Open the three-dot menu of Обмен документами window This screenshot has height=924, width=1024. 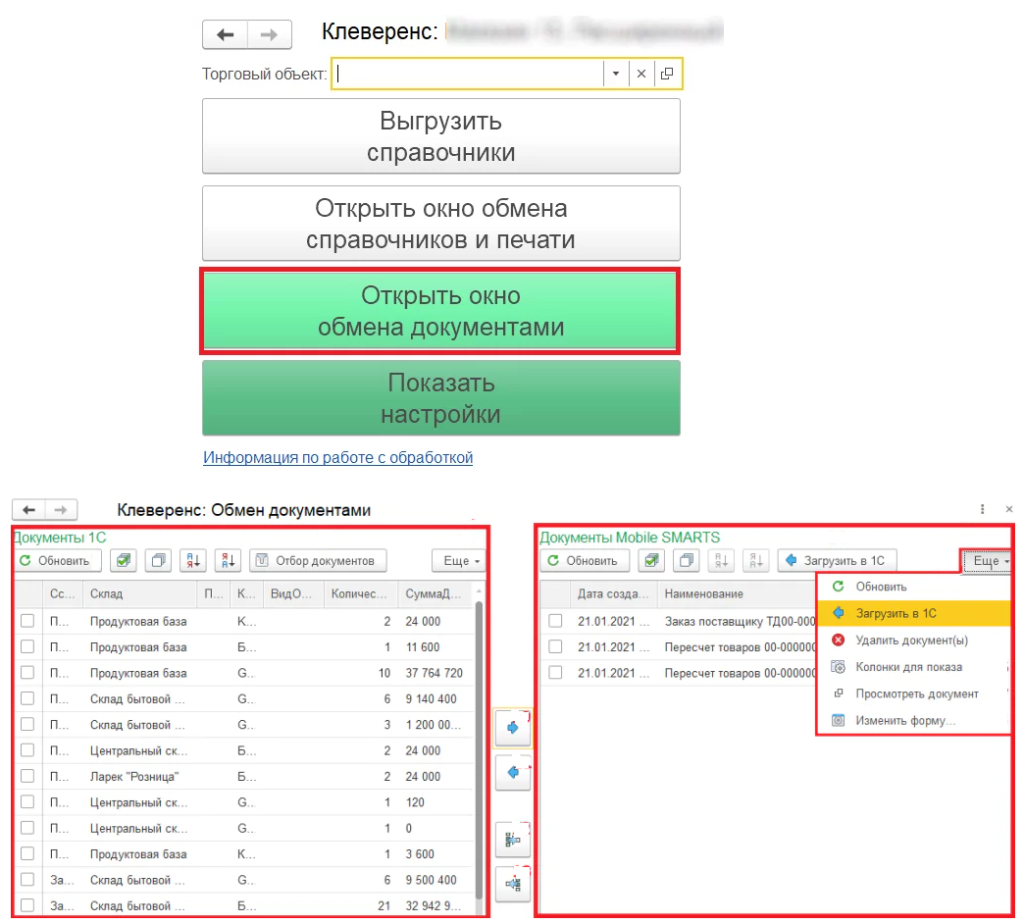point(982,509)
